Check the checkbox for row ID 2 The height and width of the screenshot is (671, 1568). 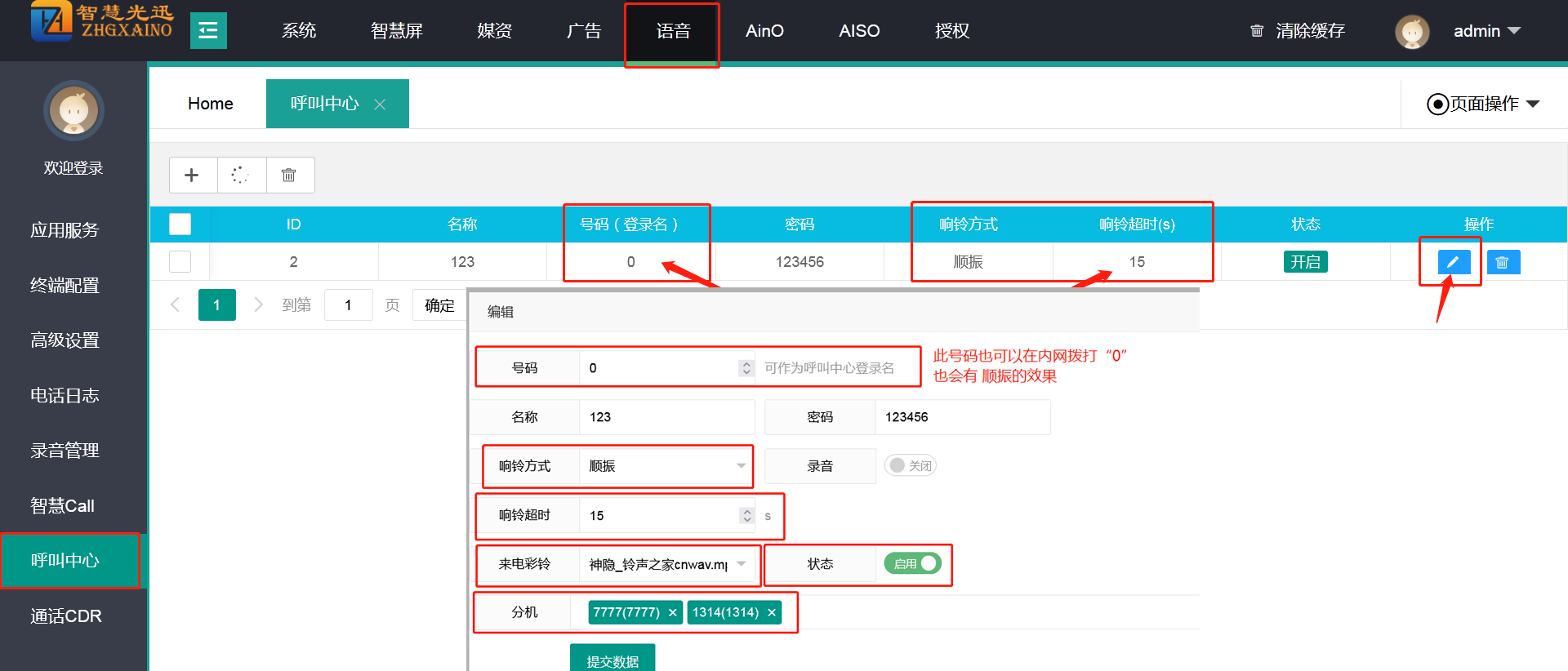180,261
